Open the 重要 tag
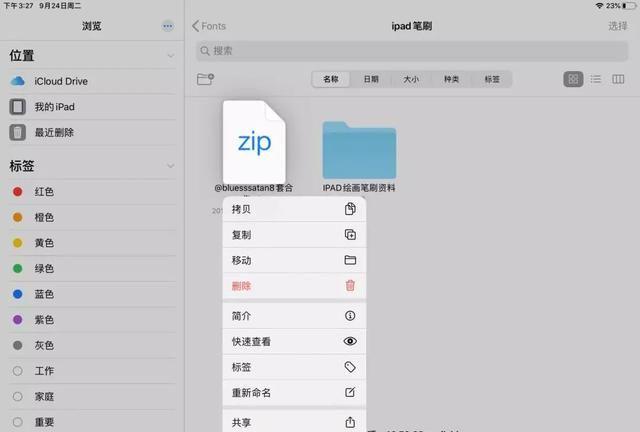This screenshot has height=432, width=640. (92, 422)
